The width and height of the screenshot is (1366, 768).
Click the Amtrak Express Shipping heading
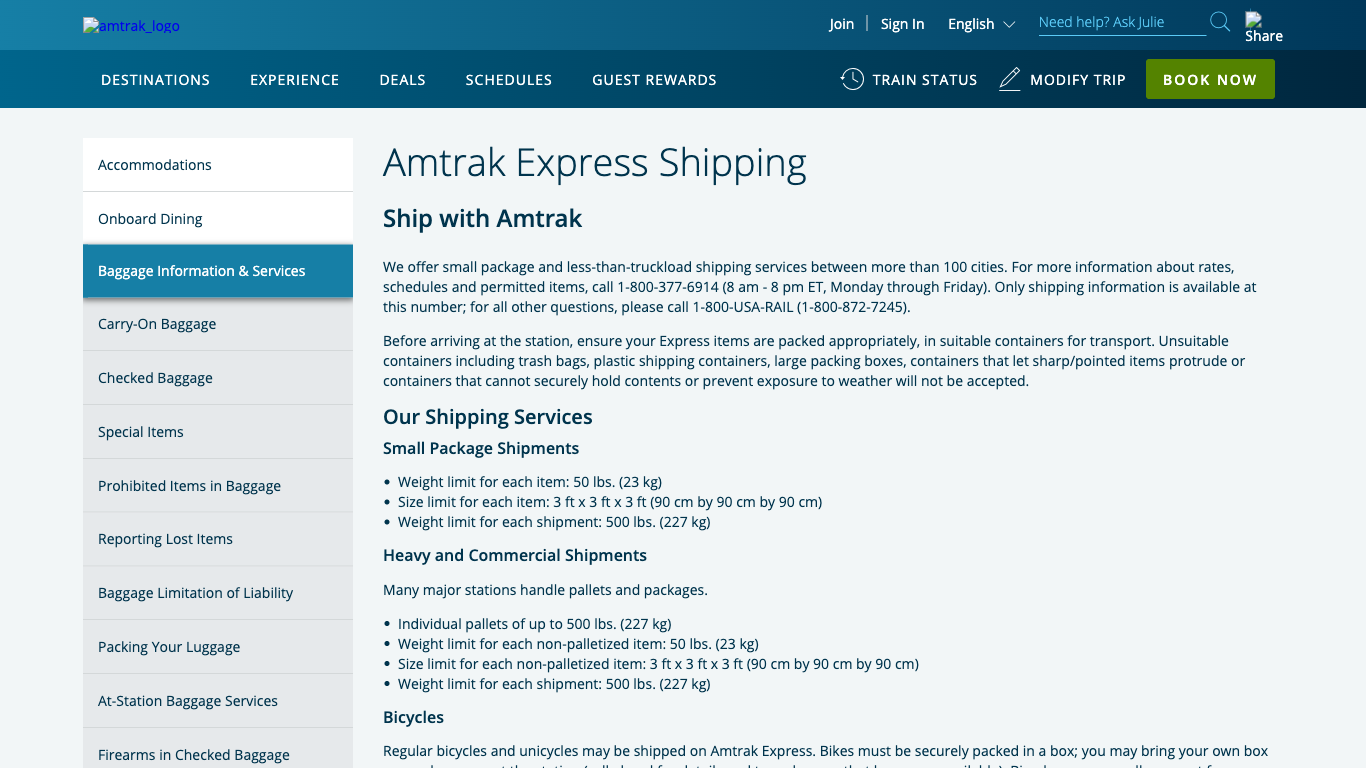[x=595, y=163]
